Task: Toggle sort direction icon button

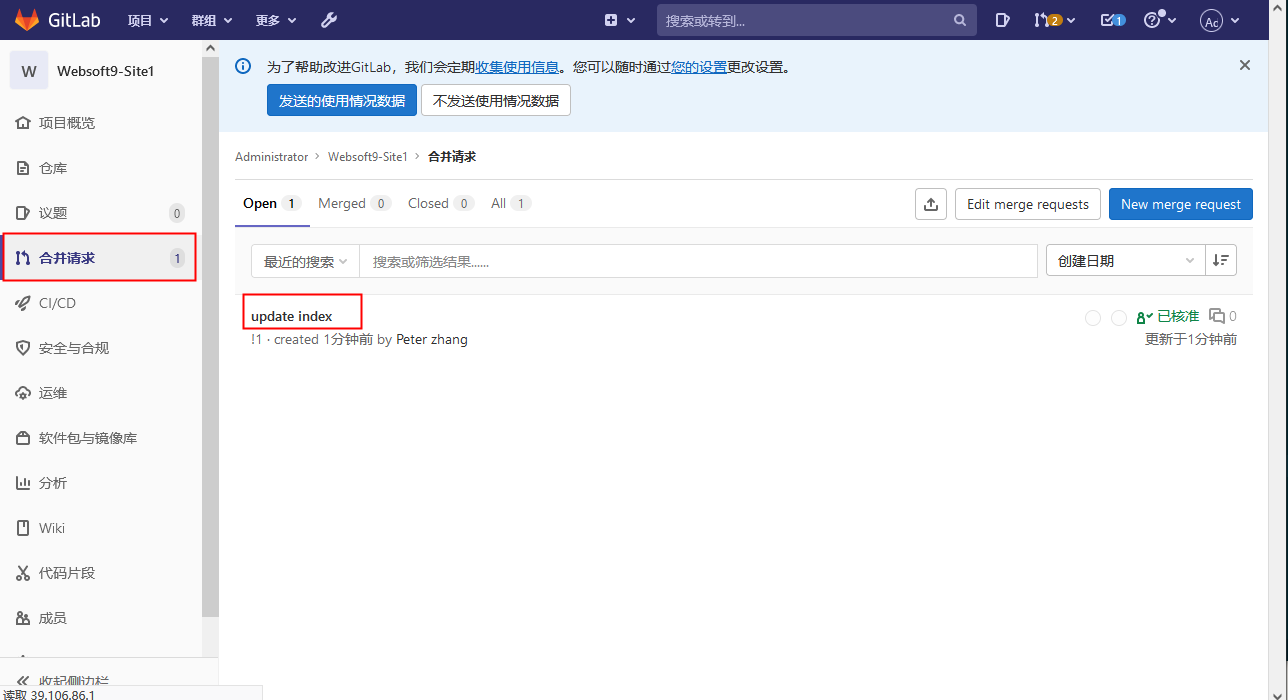Action: (x=1221, y=261)
